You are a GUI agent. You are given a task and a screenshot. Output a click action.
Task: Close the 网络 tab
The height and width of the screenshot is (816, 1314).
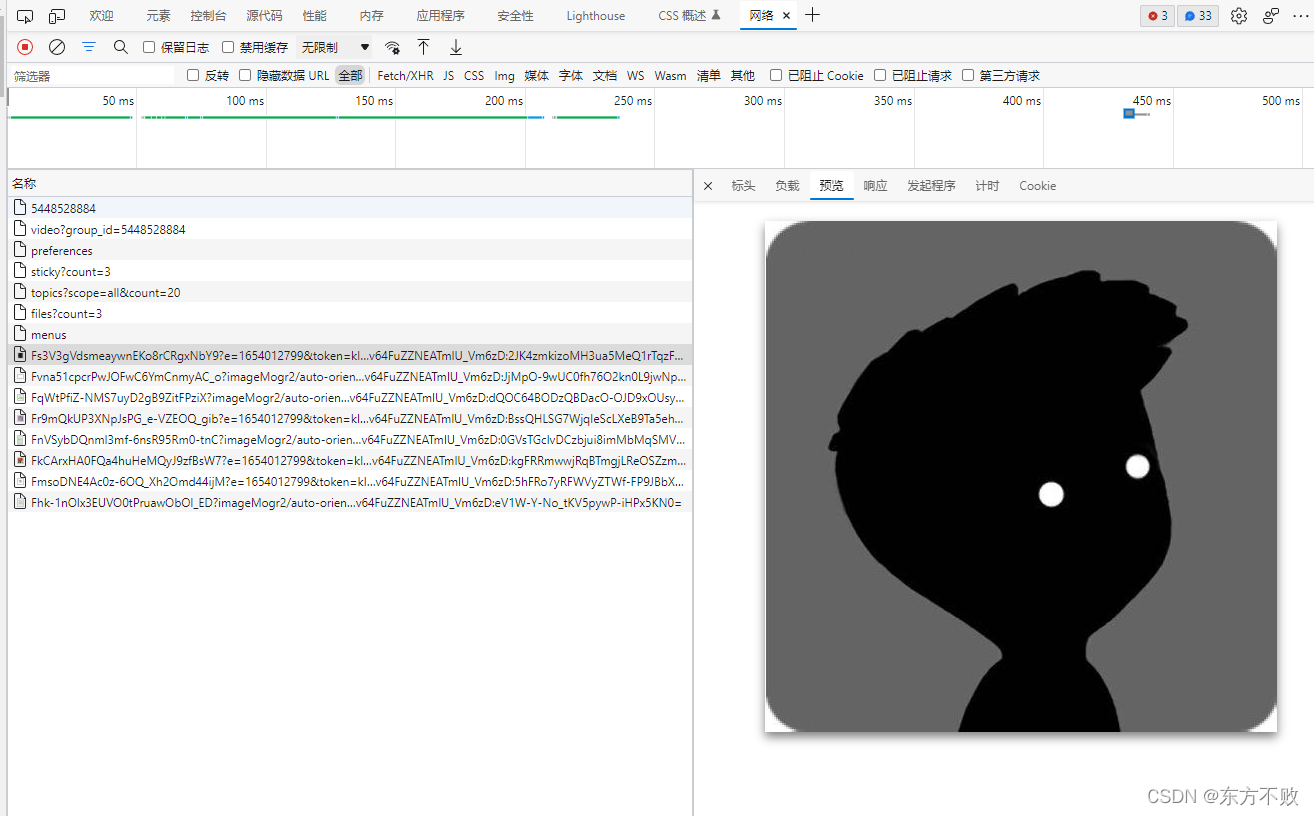(787, 16)
